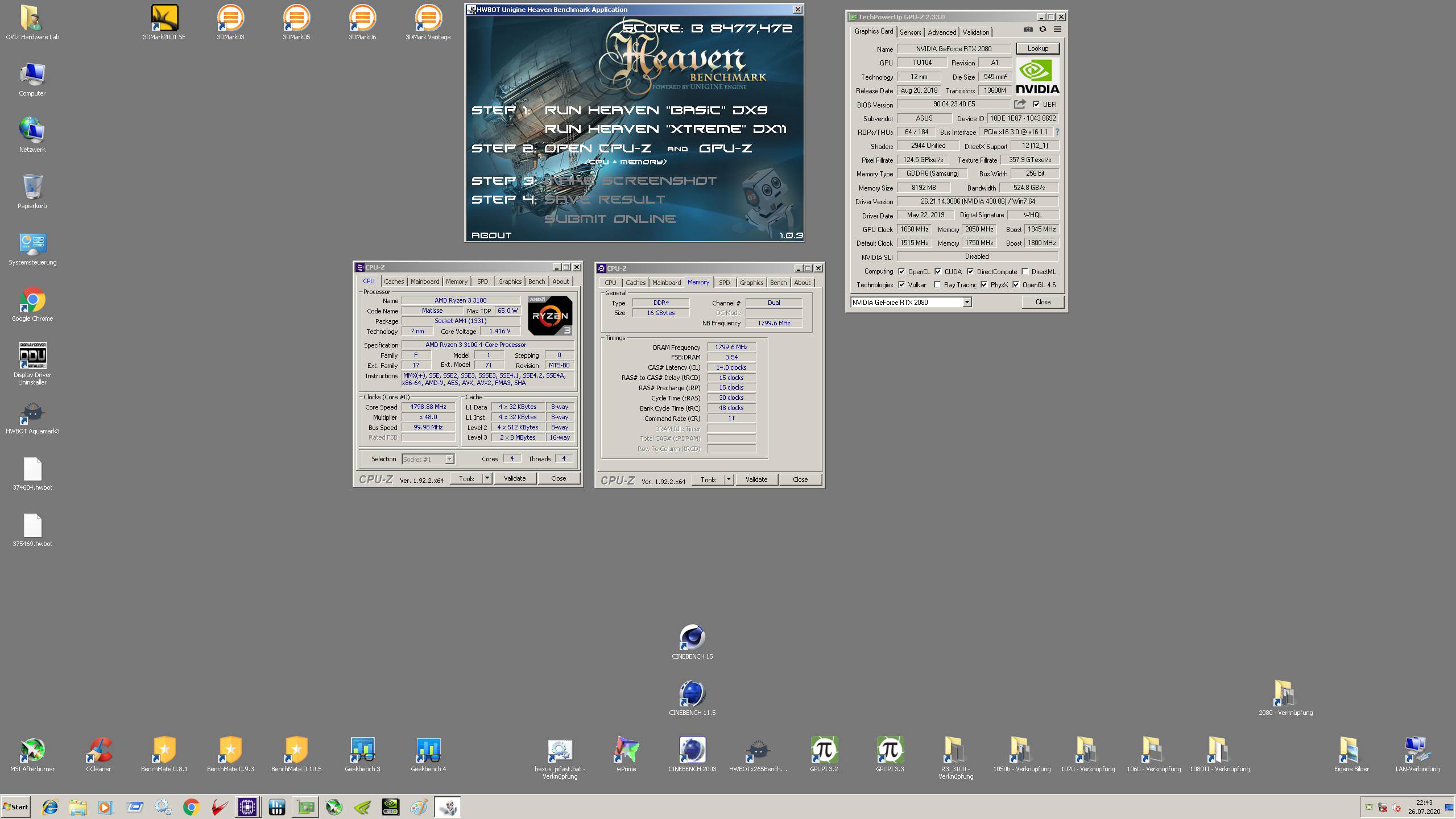Click Close button in GPU-Z
Image resolution: width=1456 pixels, height=819 pixels.
point(1043,302)
